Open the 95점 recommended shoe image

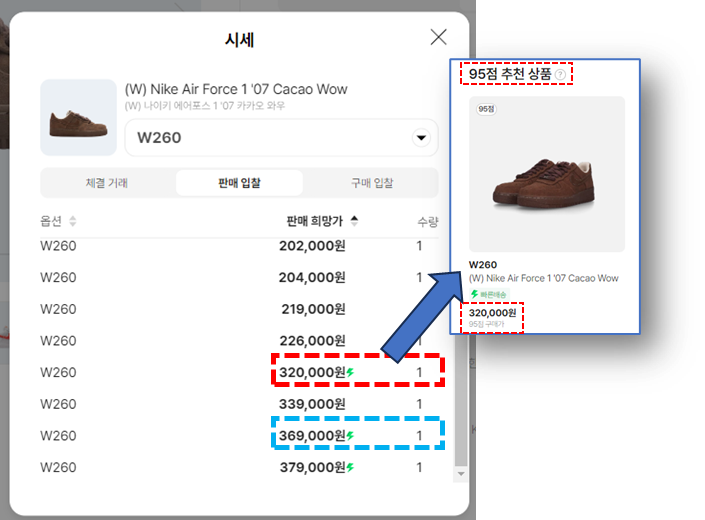tap(547, 174)
